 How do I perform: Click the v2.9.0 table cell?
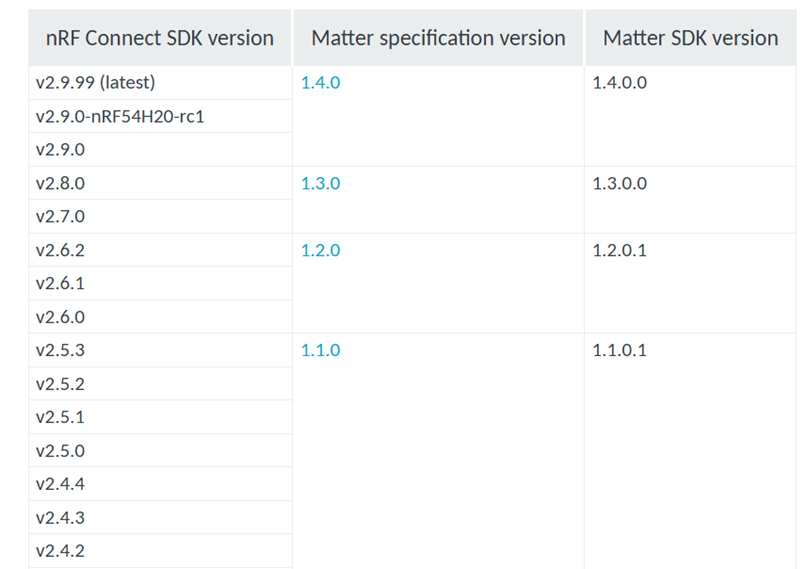tap(60, 150)
